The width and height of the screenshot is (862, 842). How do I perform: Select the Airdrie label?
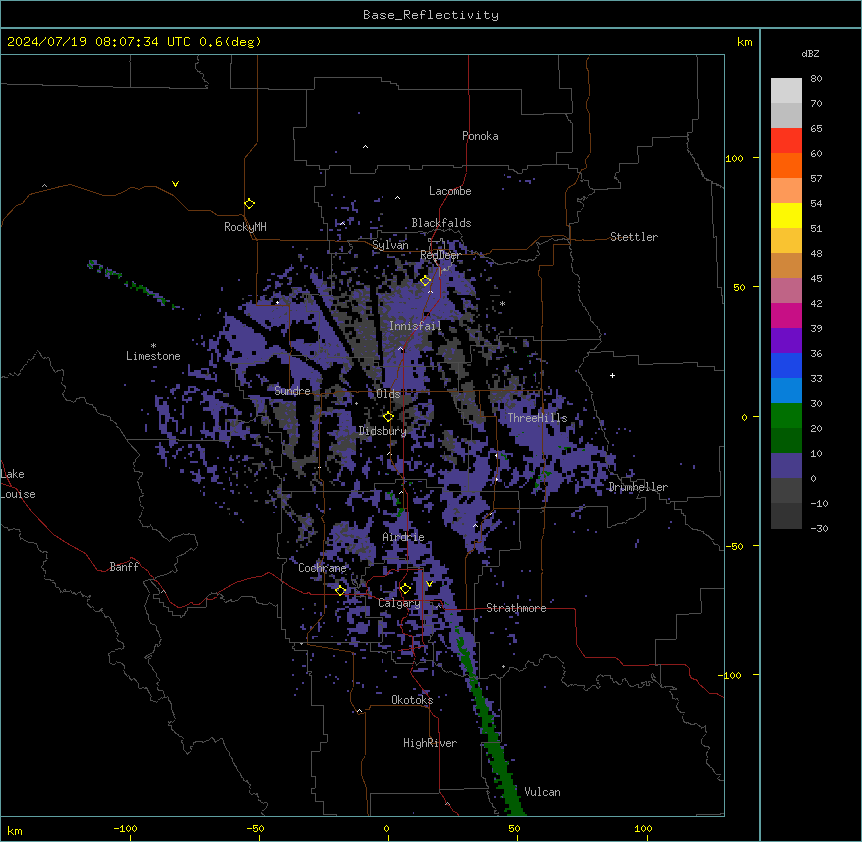(404, 537)
